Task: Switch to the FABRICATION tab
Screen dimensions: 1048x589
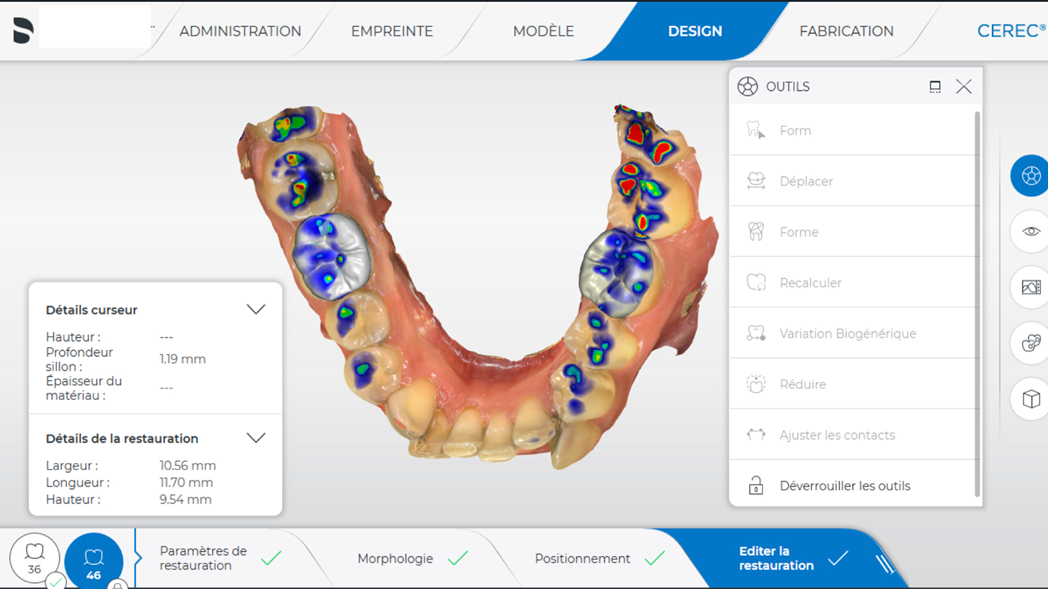Action: (846, 31)
